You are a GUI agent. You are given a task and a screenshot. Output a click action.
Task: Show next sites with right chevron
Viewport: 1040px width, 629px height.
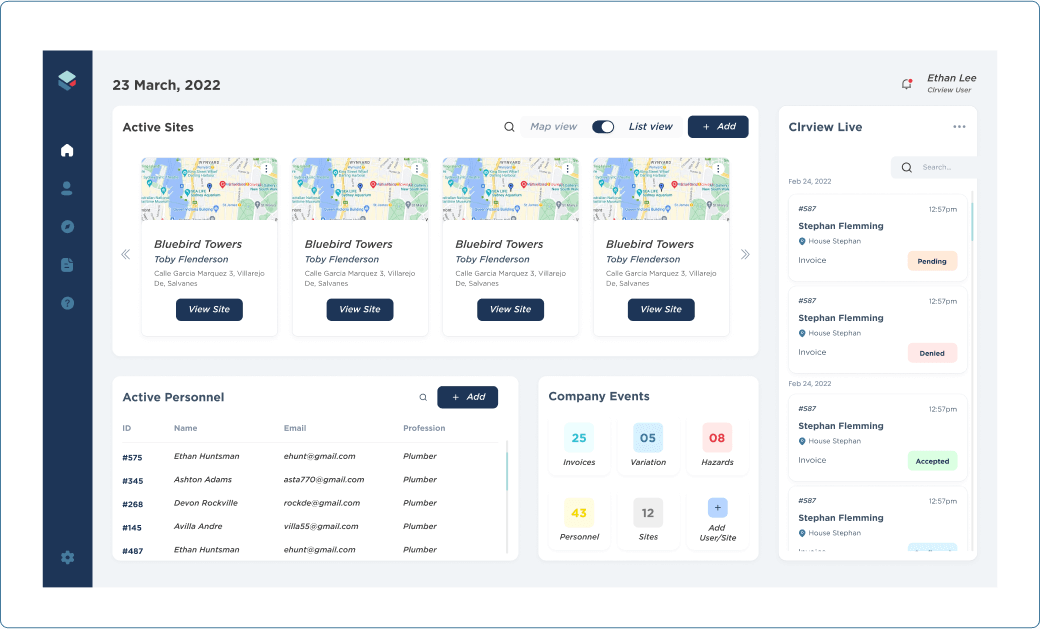tap(745, 254)
